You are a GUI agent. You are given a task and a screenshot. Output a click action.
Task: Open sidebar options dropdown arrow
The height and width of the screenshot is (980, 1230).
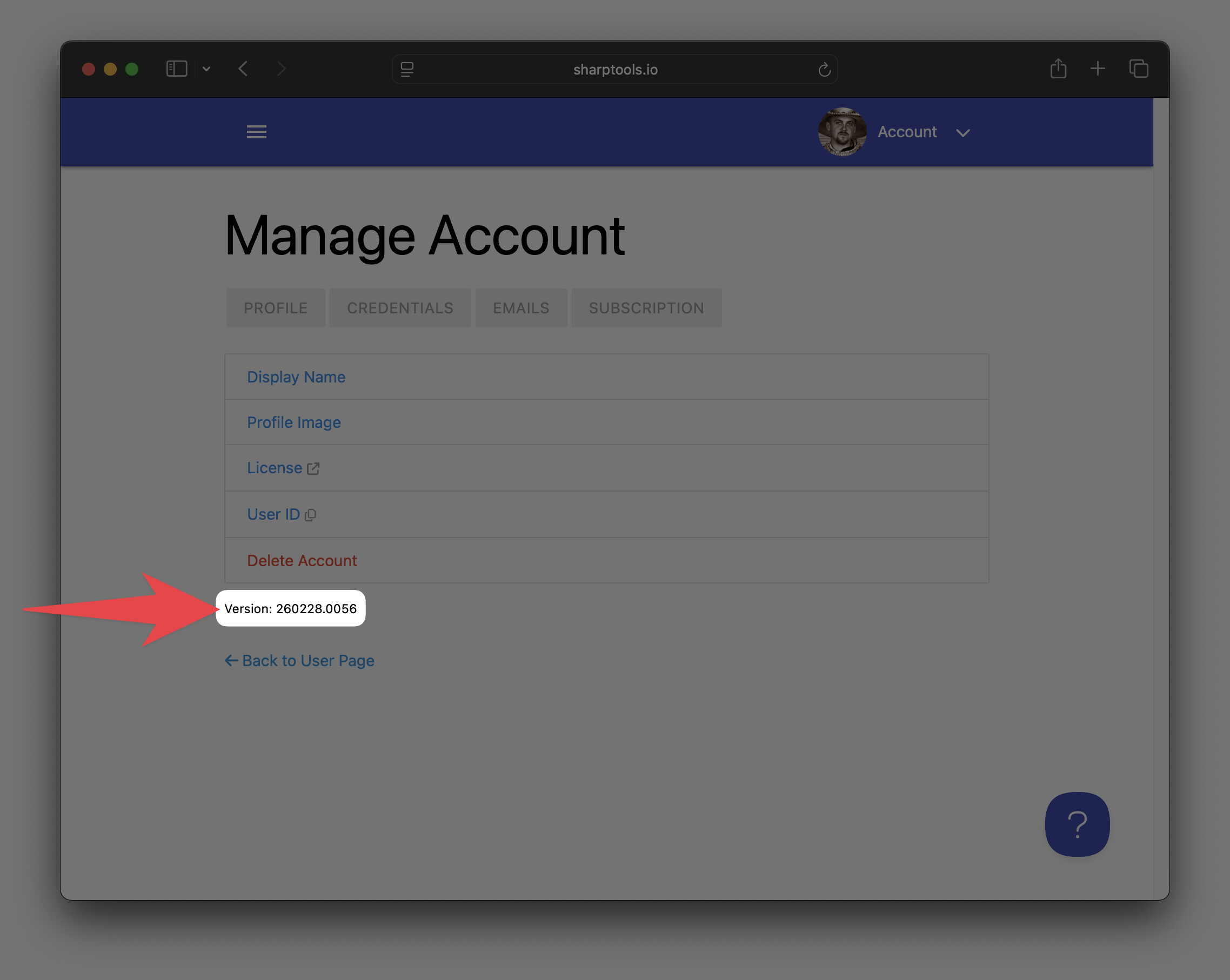[206, 69]
